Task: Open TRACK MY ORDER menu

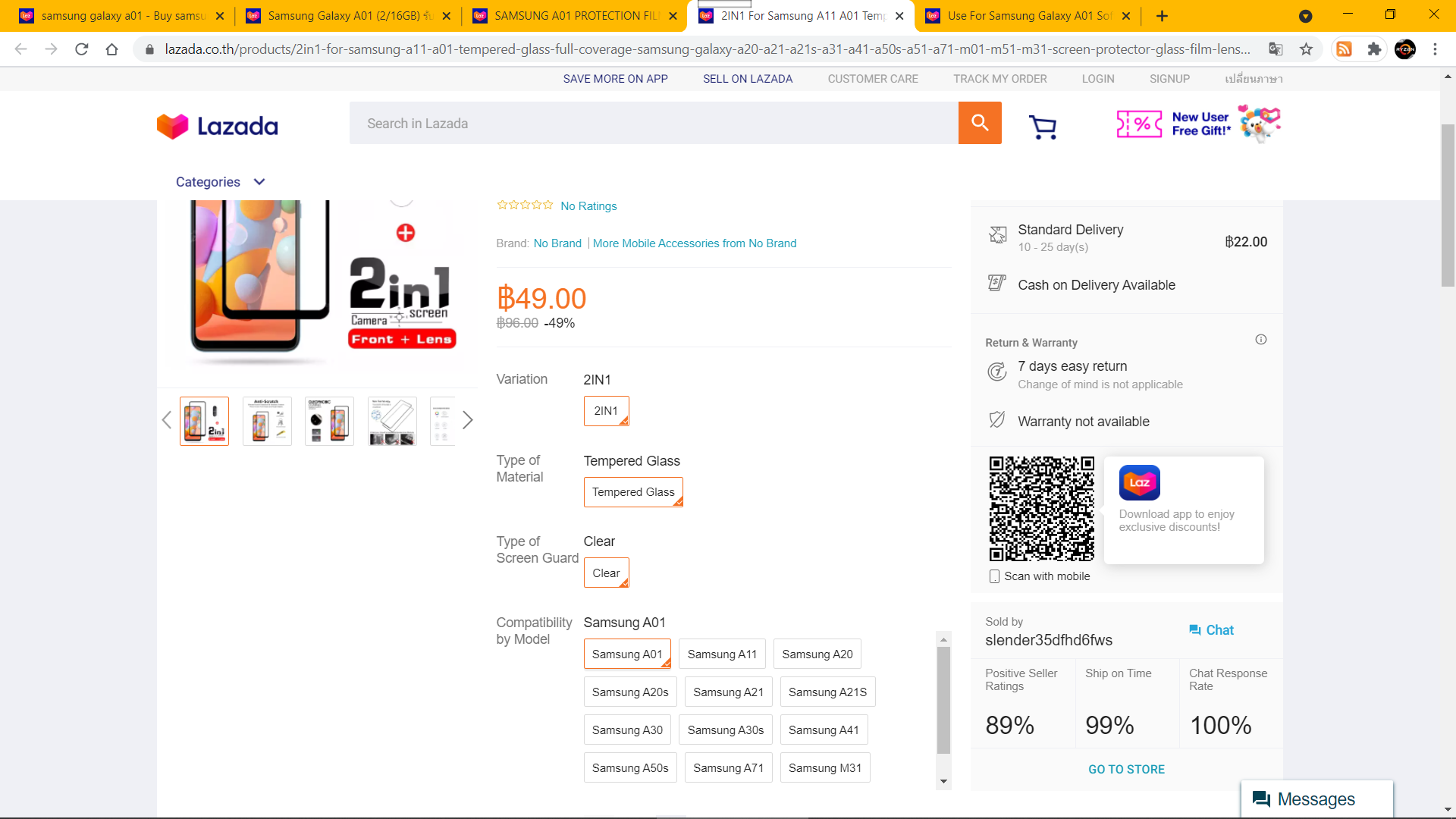Action: tap(1000, 79)
